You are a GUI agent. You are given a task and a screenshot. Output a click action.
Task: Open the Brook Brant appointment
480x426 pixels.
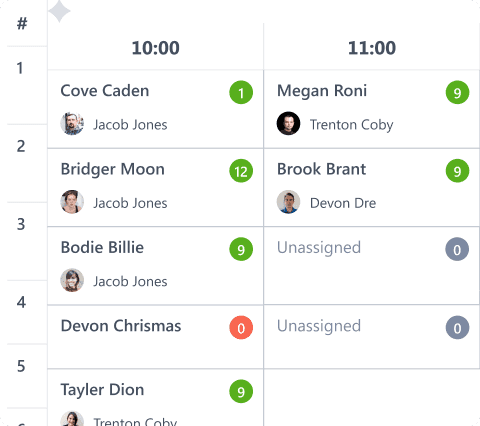[372, 188]
